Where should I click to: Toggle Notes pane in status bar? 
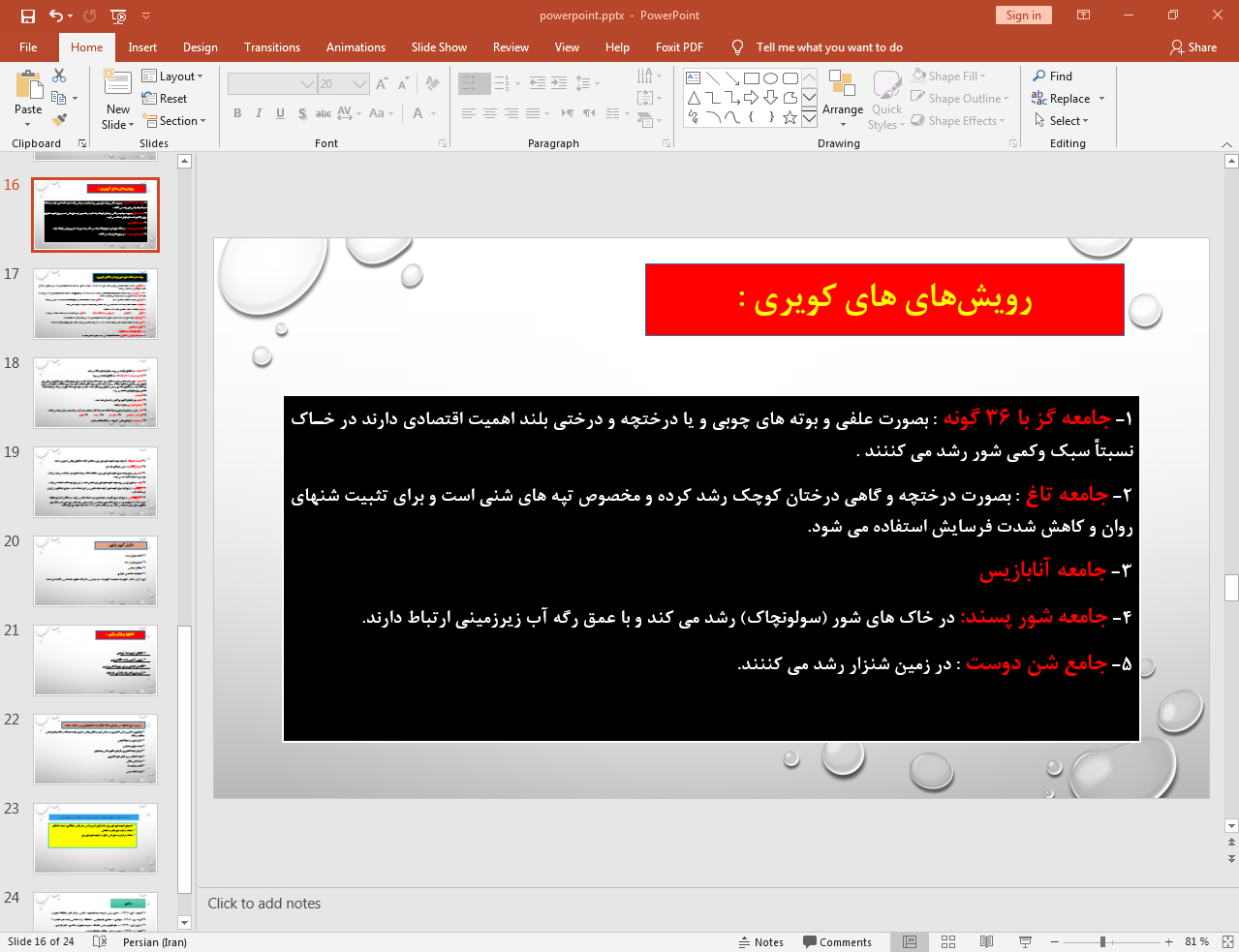point(761,941)
